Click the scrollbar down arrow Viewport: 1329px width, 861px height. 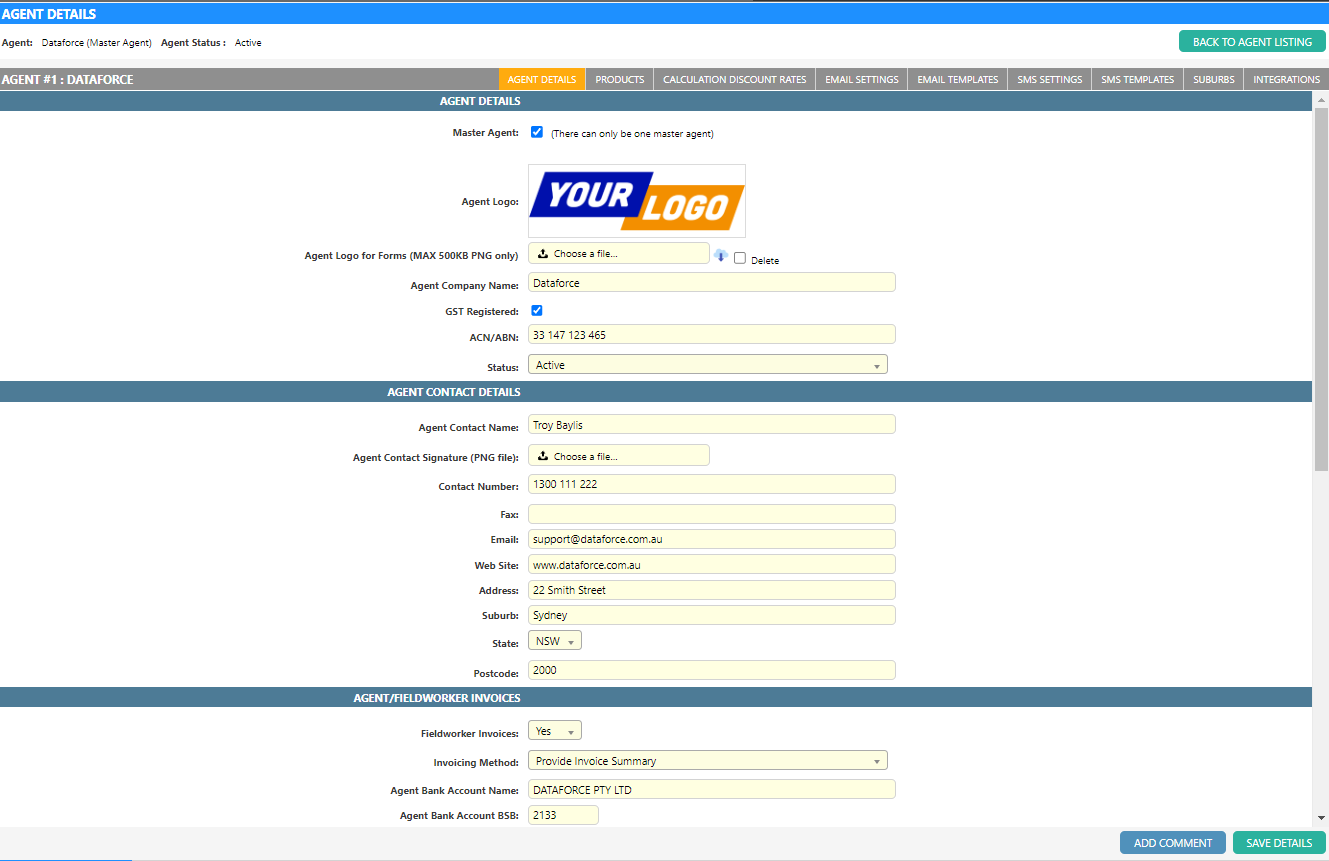click(1320, 818)
